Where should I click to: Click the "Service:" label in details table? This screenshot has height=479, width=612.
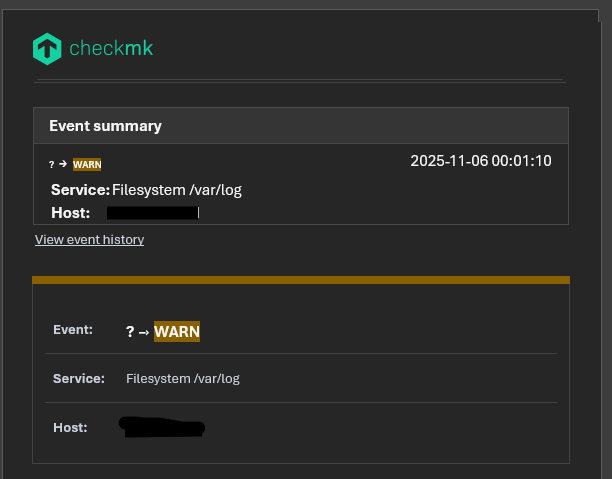tap(79, 379)
